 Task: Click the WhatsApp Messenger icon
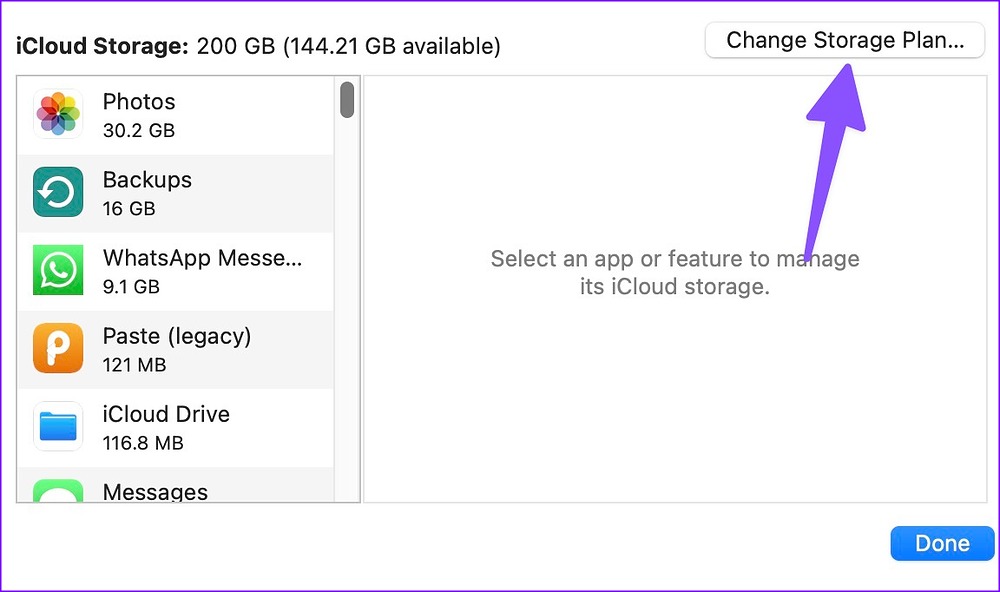(58, 270)
